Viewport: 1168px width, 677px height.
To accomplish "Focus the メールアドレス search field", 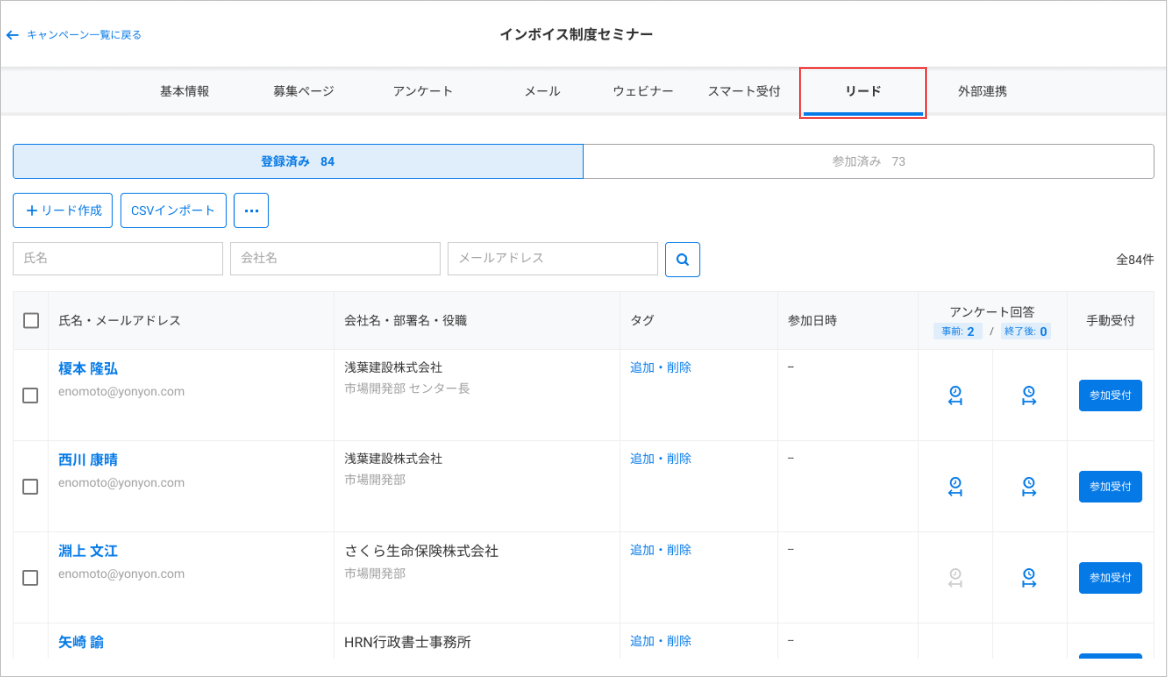I will (553, 258).
